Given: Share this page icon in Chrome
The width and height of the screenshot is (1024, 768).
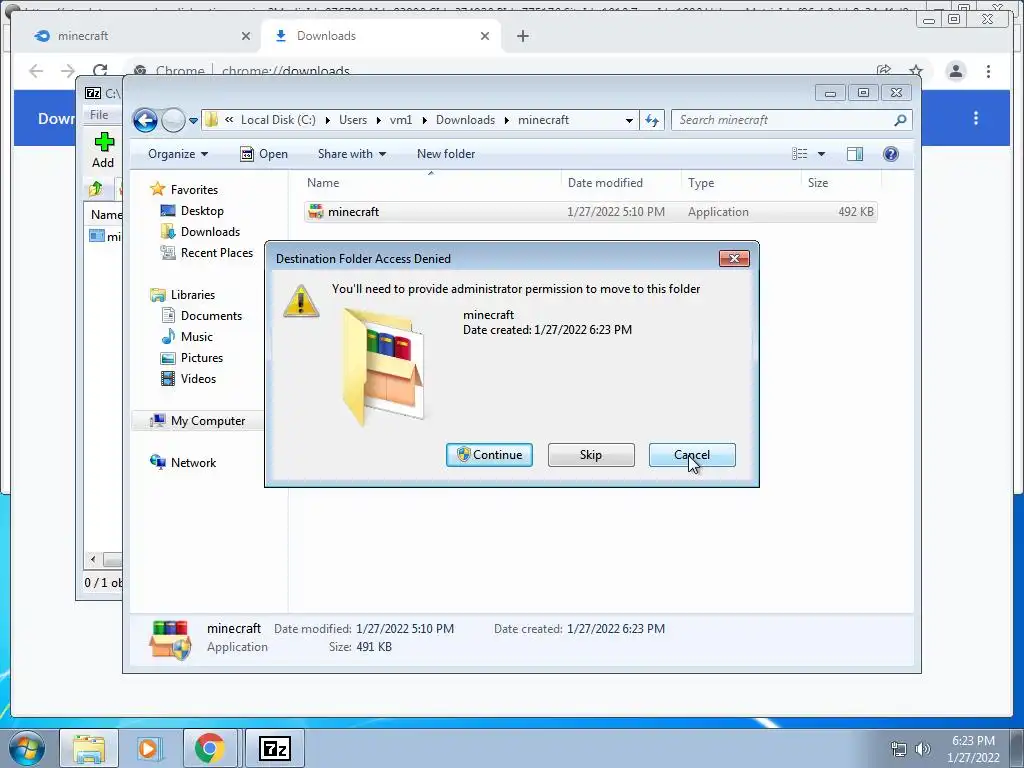Looking at the screenshot, I should pos(884,71).
